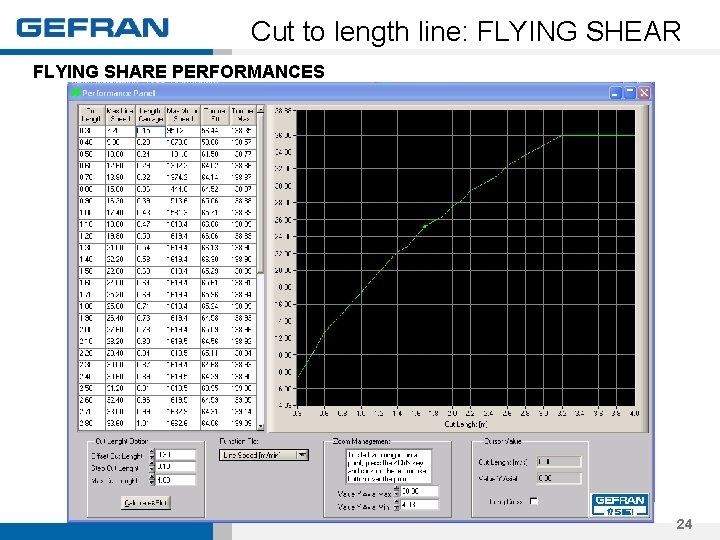720x540 pixels.
Task: Click the Cursor Value Y Axis readout field
Action: coord(559,478)
